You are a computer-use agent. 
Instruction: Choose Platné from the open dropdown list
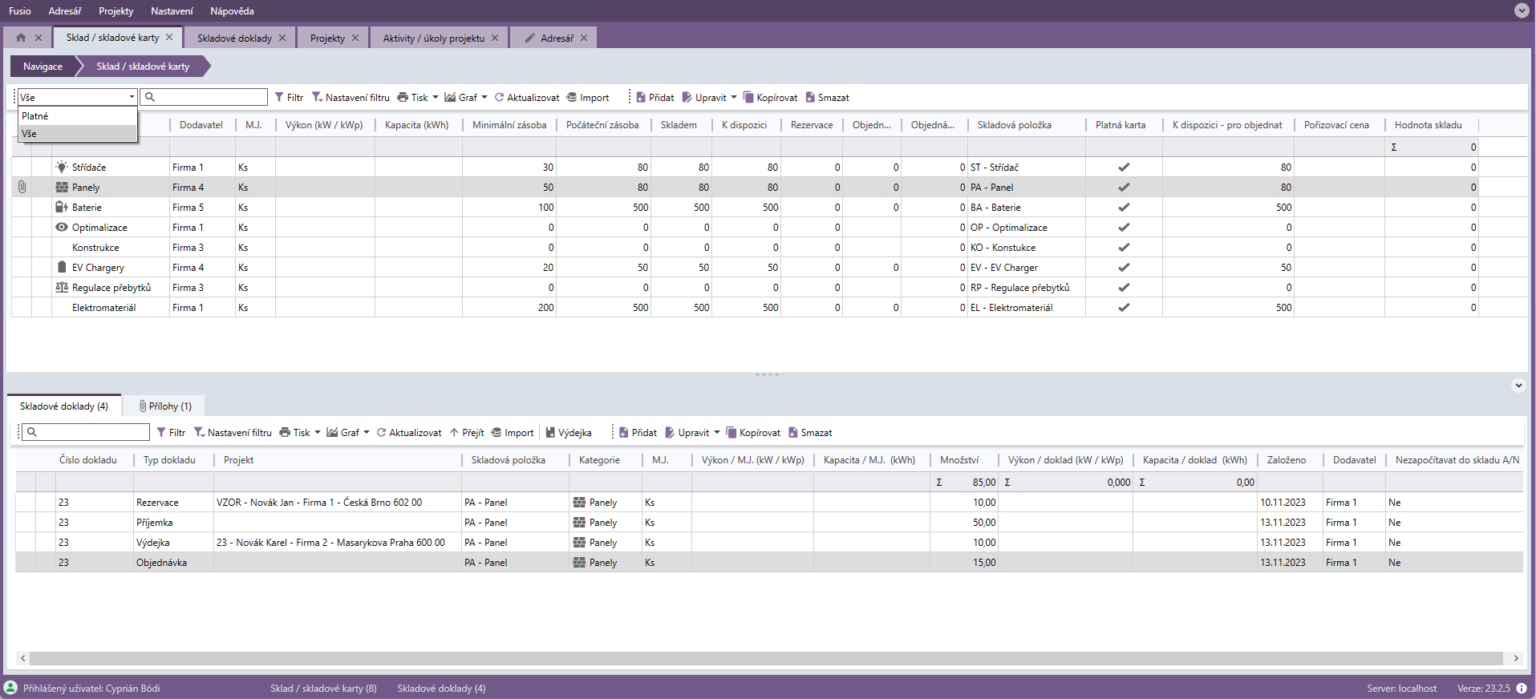[78, 116]
